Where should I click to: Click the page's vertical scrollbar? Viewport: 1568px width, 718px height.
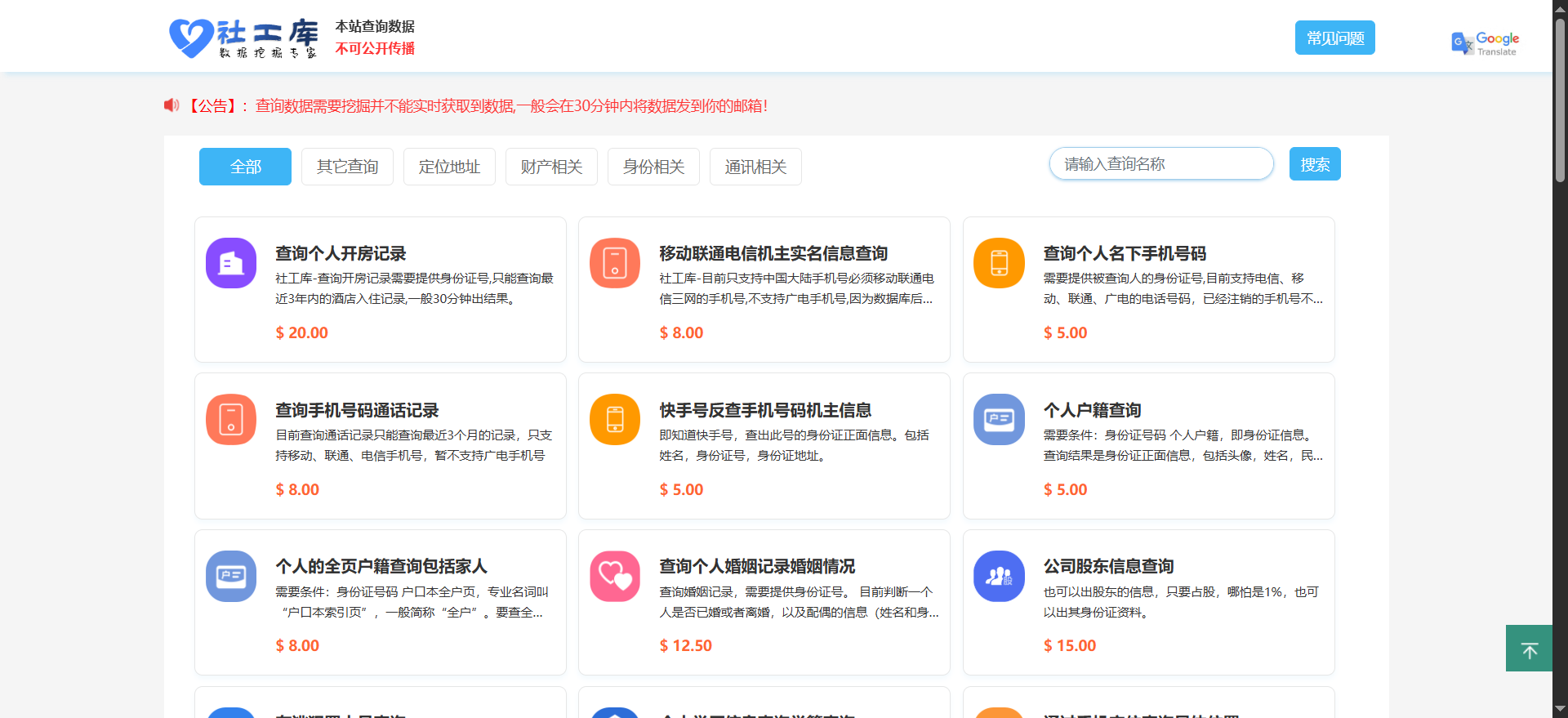[1560, 98]
